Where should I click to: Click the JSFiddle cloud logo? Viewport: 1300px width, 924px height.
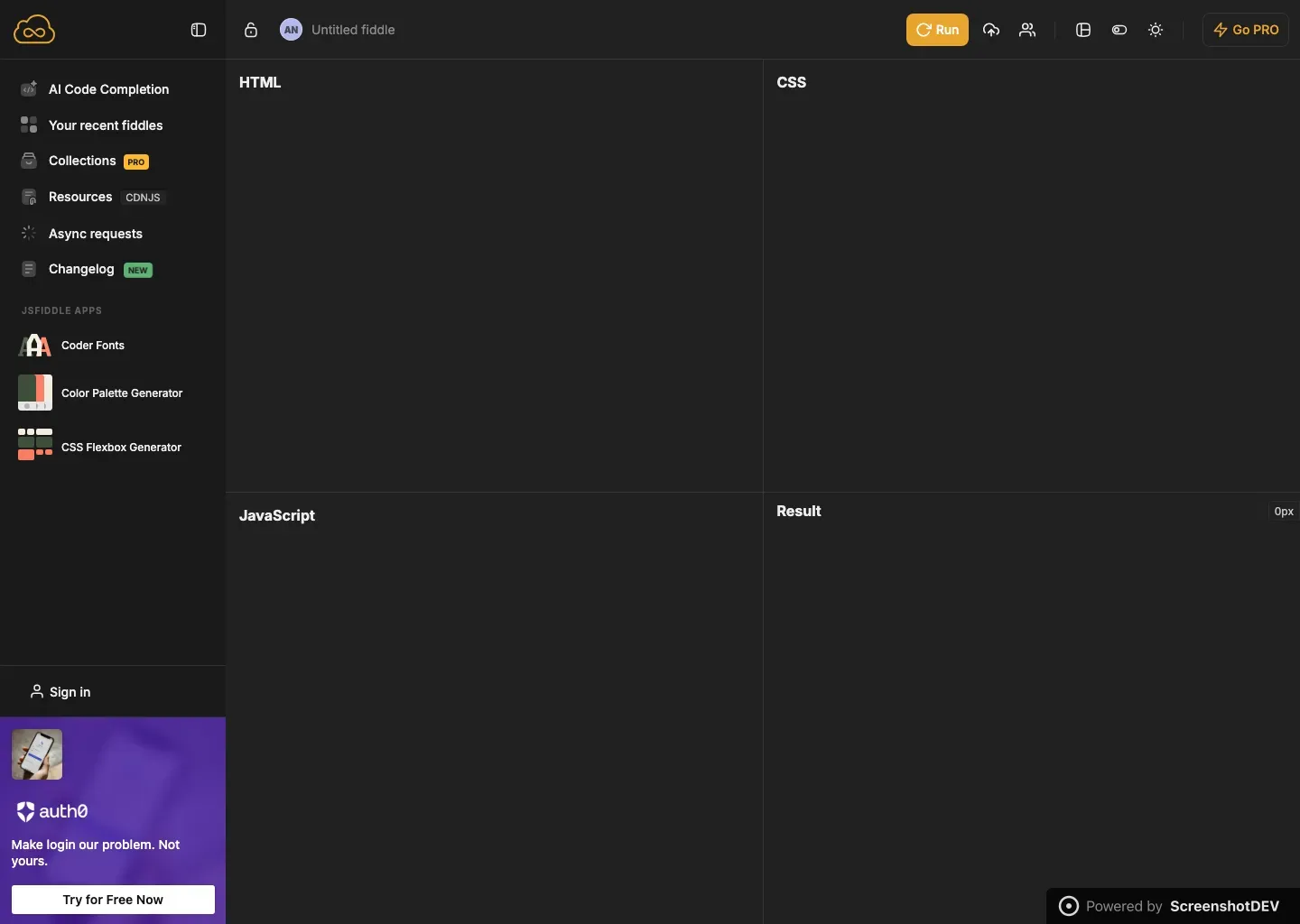34,30
